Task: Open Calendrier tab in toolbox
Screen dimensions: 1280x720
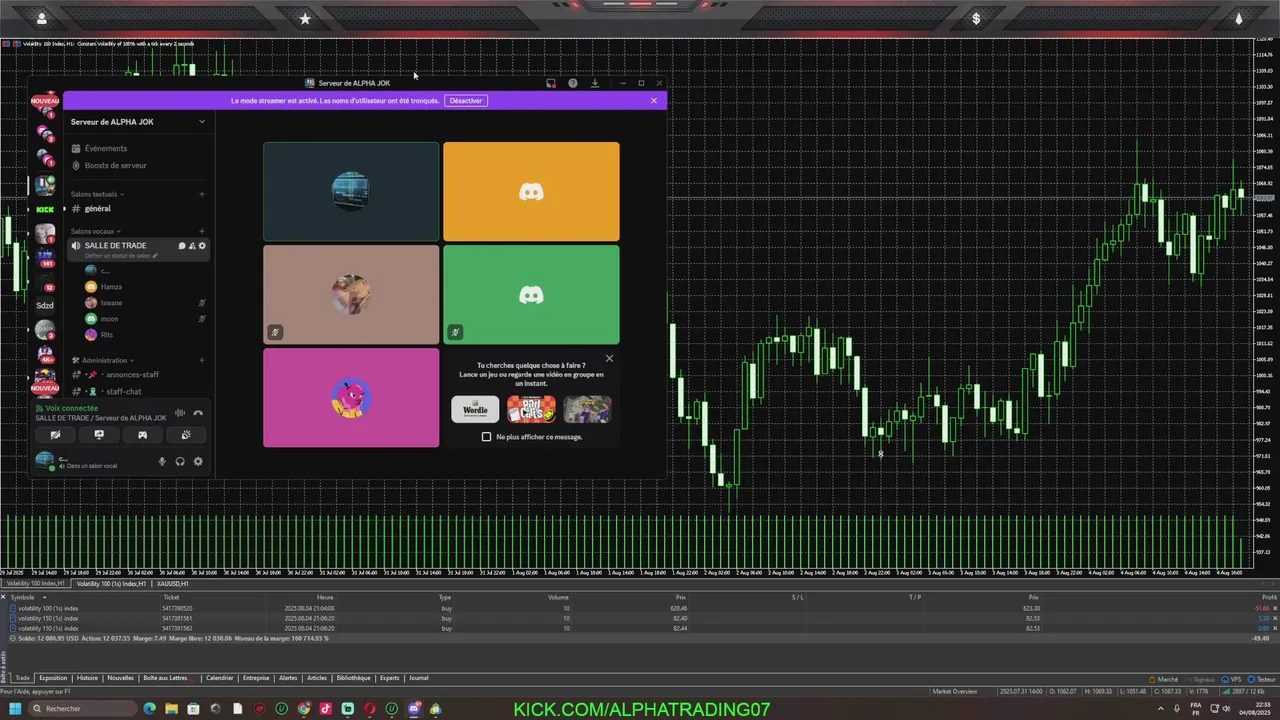Action: [x=219, y=678]
